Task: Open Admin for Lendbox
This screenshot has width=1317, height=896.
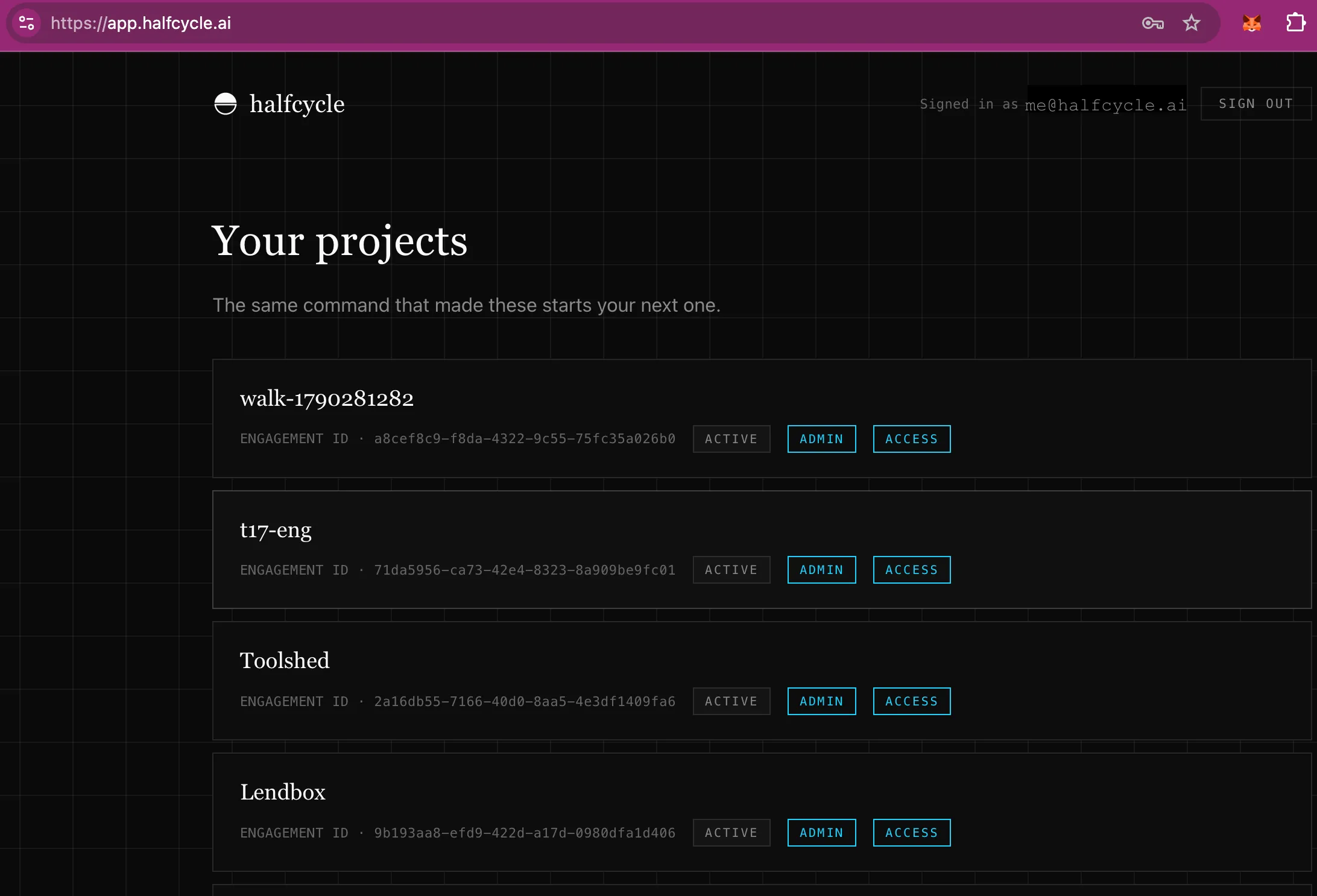Action: [x=821, y=833]
